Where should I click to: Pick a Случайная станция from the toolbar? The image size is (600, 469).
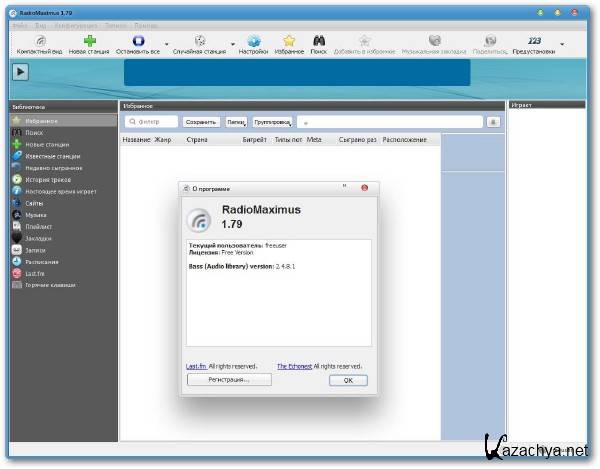pos(199,42)
